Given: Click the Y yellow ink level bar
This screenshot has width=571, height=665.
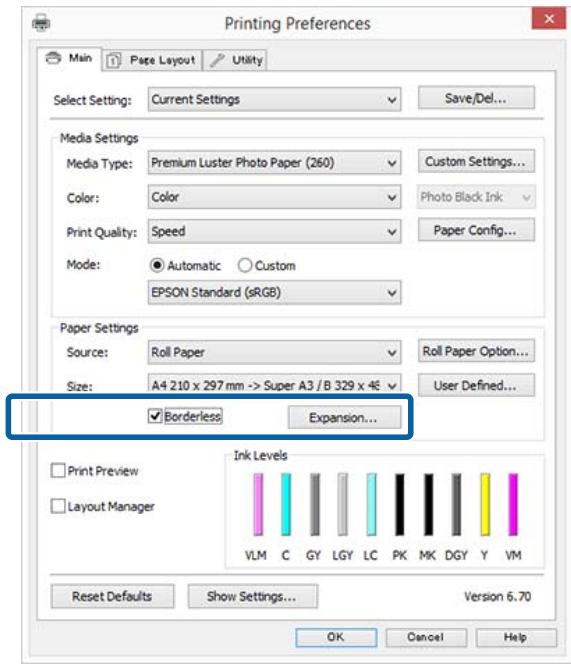Looking at the screenshot, I should click(485, 505).
